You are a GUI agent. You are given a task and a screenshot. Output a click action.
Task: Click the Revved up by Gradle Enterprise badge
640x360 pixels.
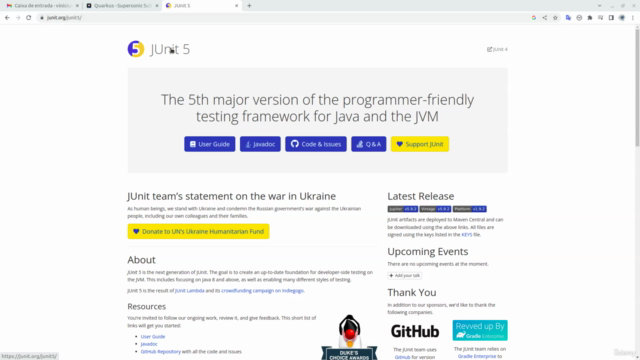point(480,330)
